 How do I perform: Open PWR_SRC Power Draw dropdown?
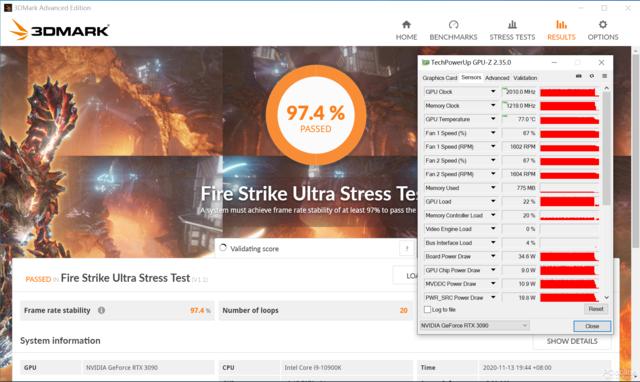click(x=493, y=298)
